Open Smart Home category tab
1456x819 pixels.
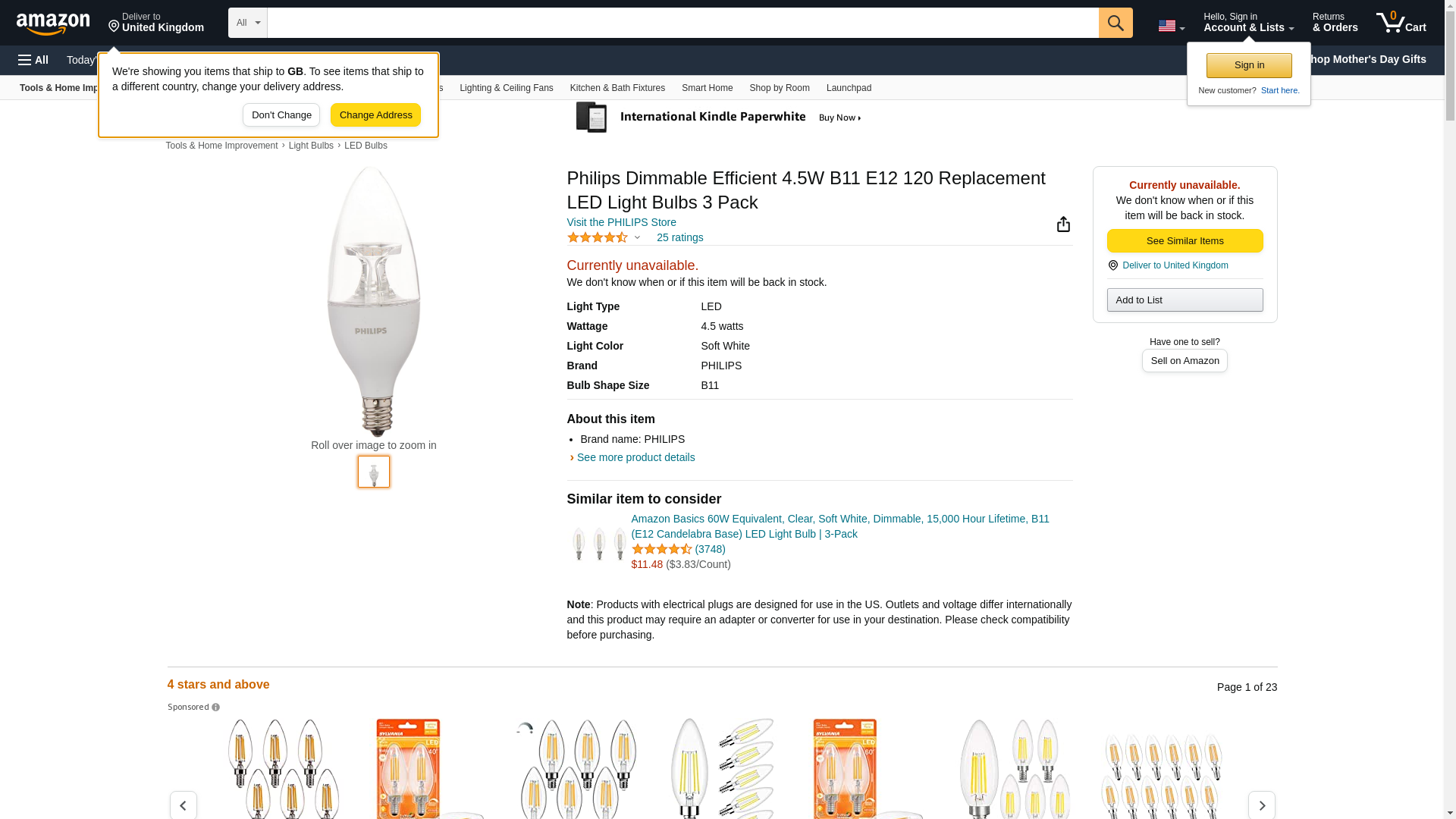tap(707, 88)
